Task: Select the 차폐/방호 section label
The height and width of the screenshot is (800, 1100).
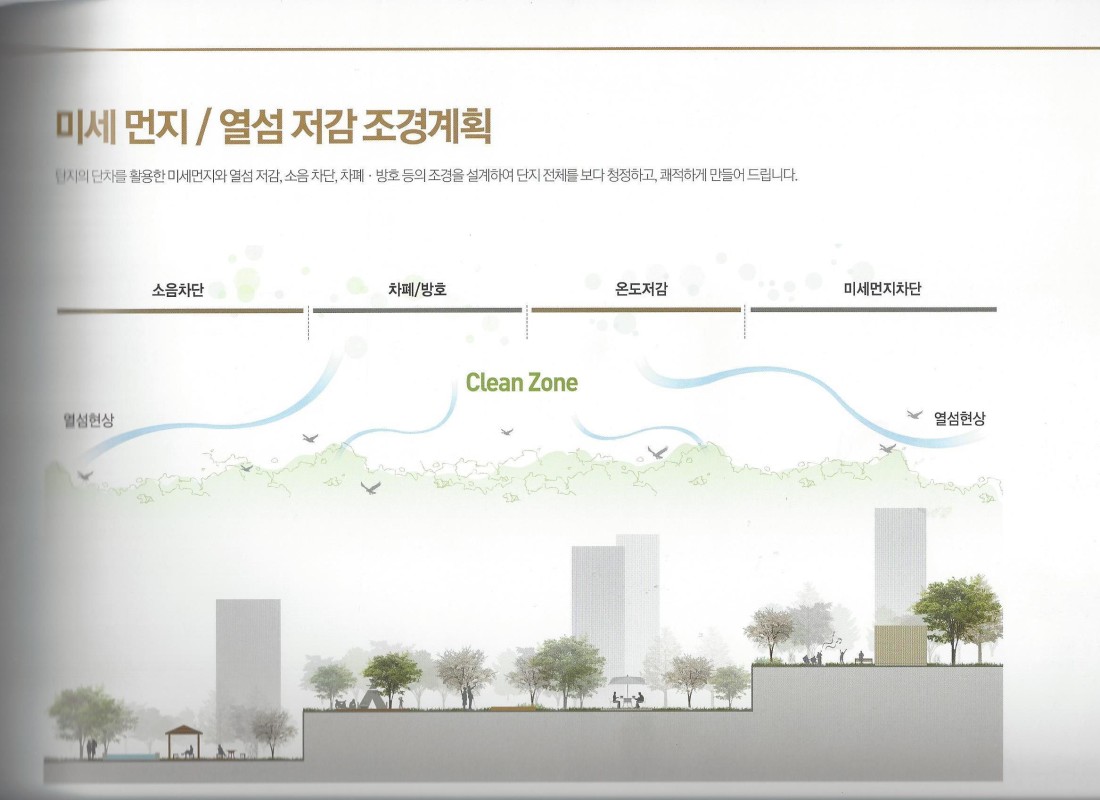Action: coord(417,289)
